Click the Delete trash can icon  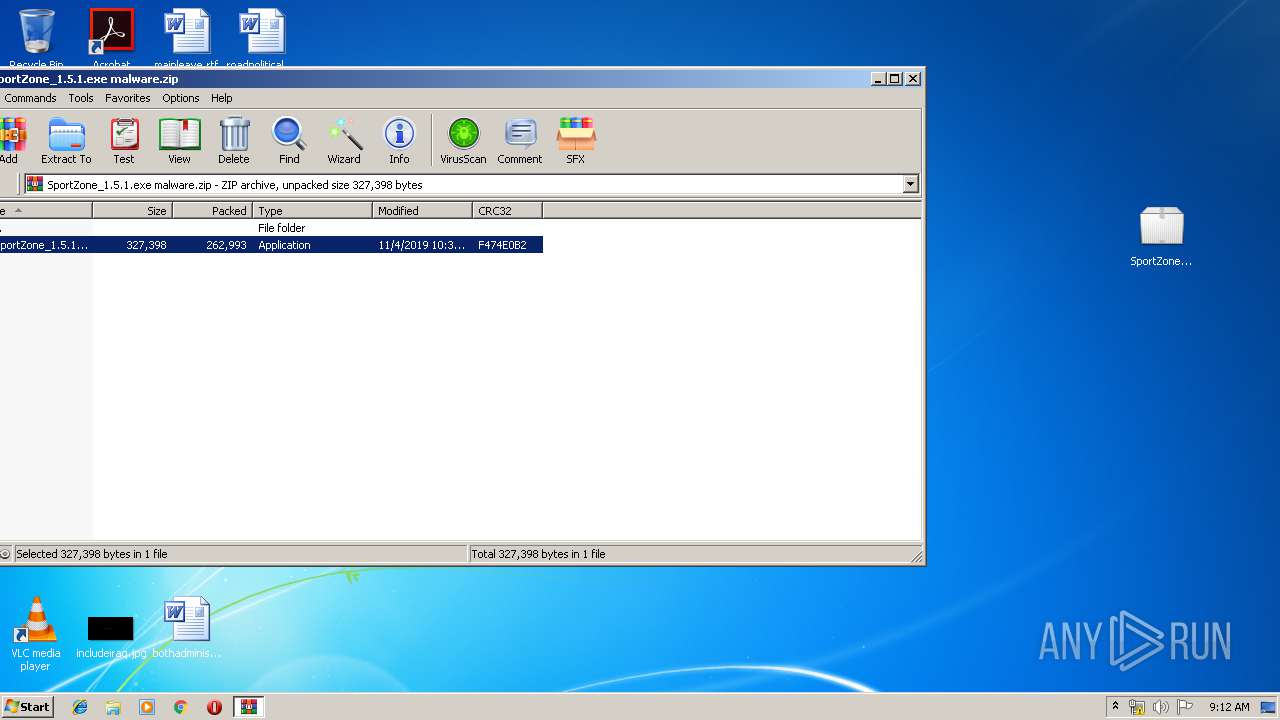tap(234, 141)
